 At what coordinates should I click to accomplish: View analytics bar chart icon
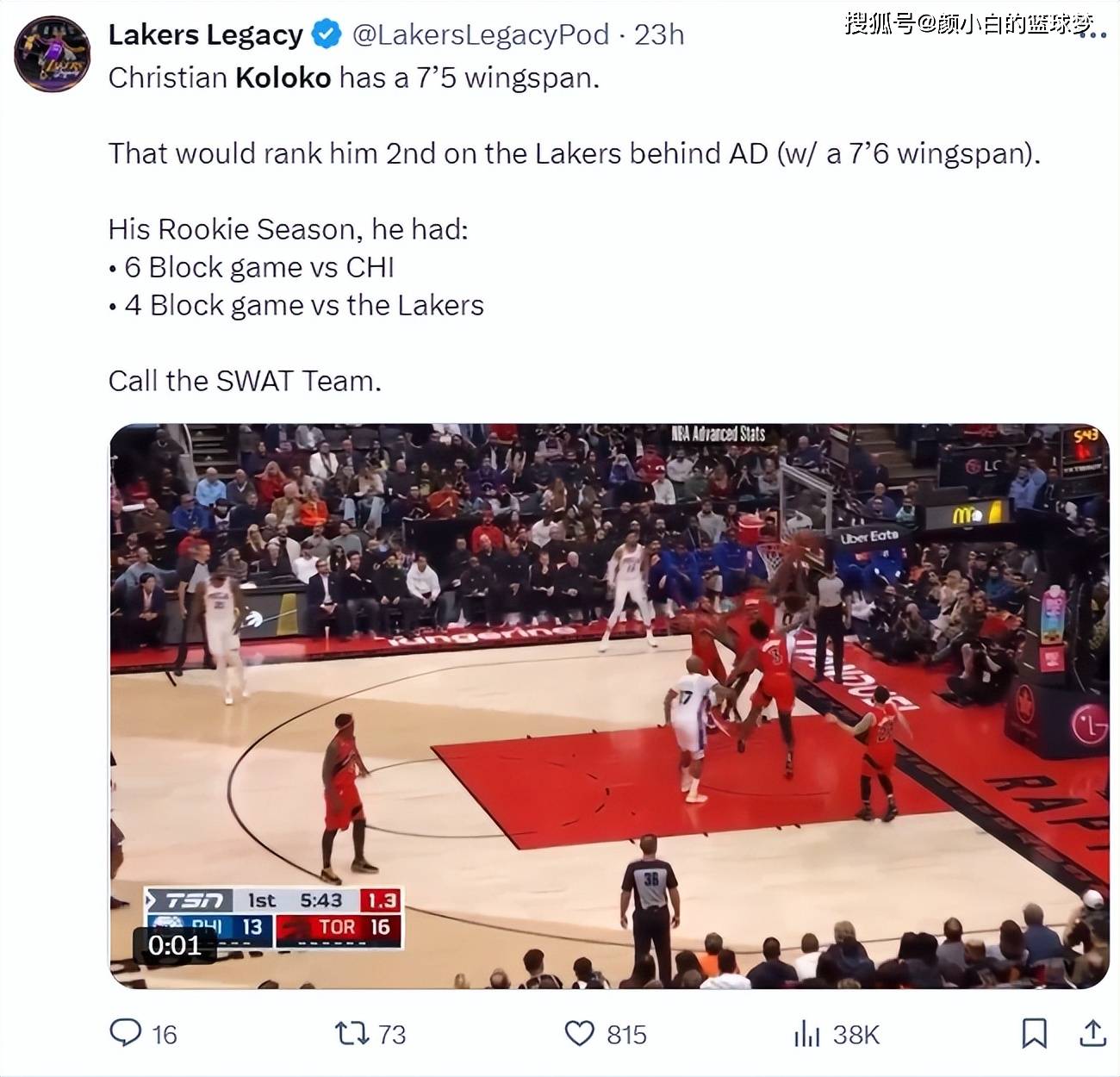point(806,1033)
